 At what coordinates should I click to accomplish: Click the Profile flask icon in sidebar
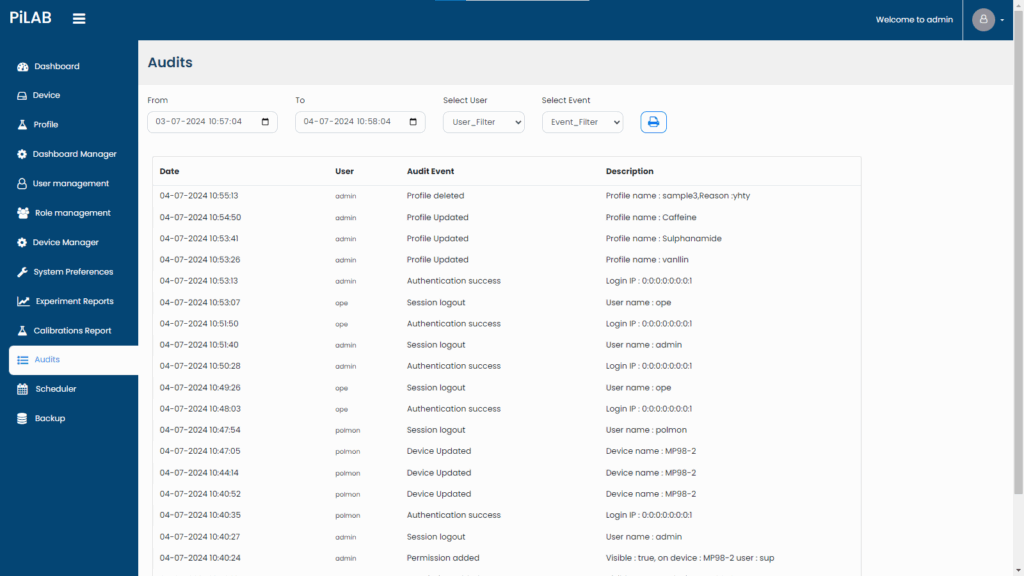pos(23,125)
